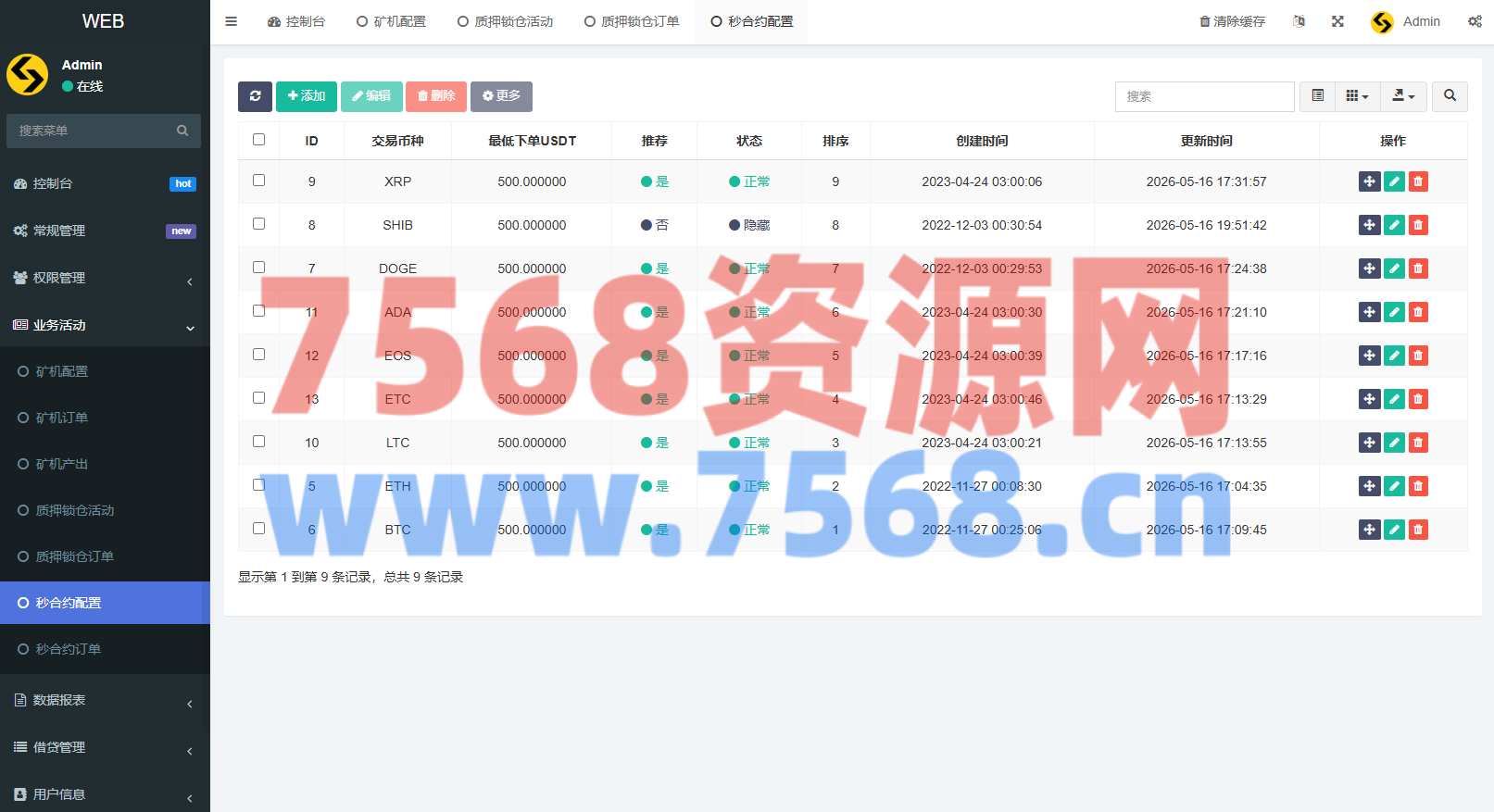Click drag-sort icon for ETC row

(x=1370, y=399)
